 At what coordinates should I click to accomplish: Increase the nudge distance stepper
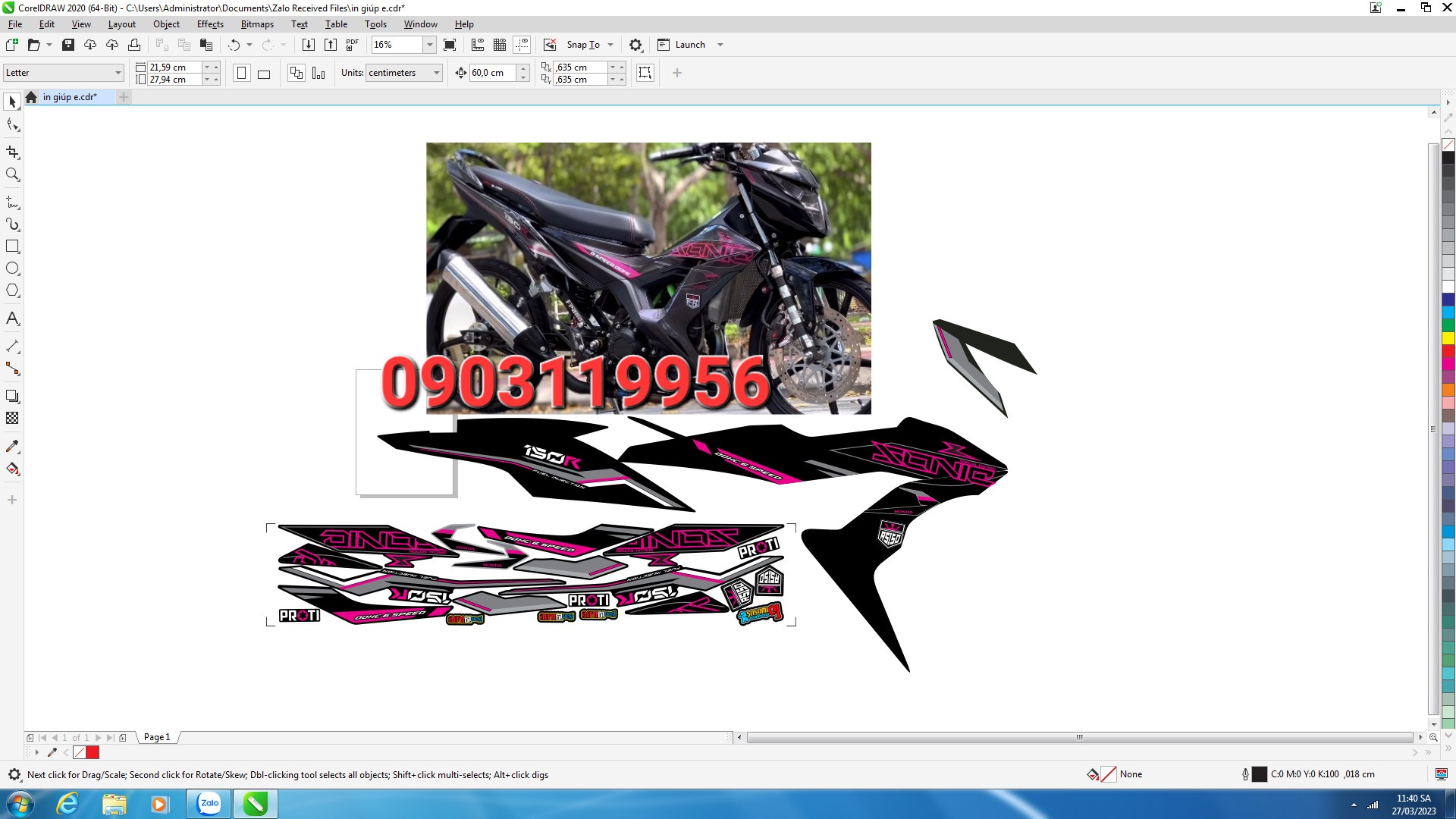point(523,68)
